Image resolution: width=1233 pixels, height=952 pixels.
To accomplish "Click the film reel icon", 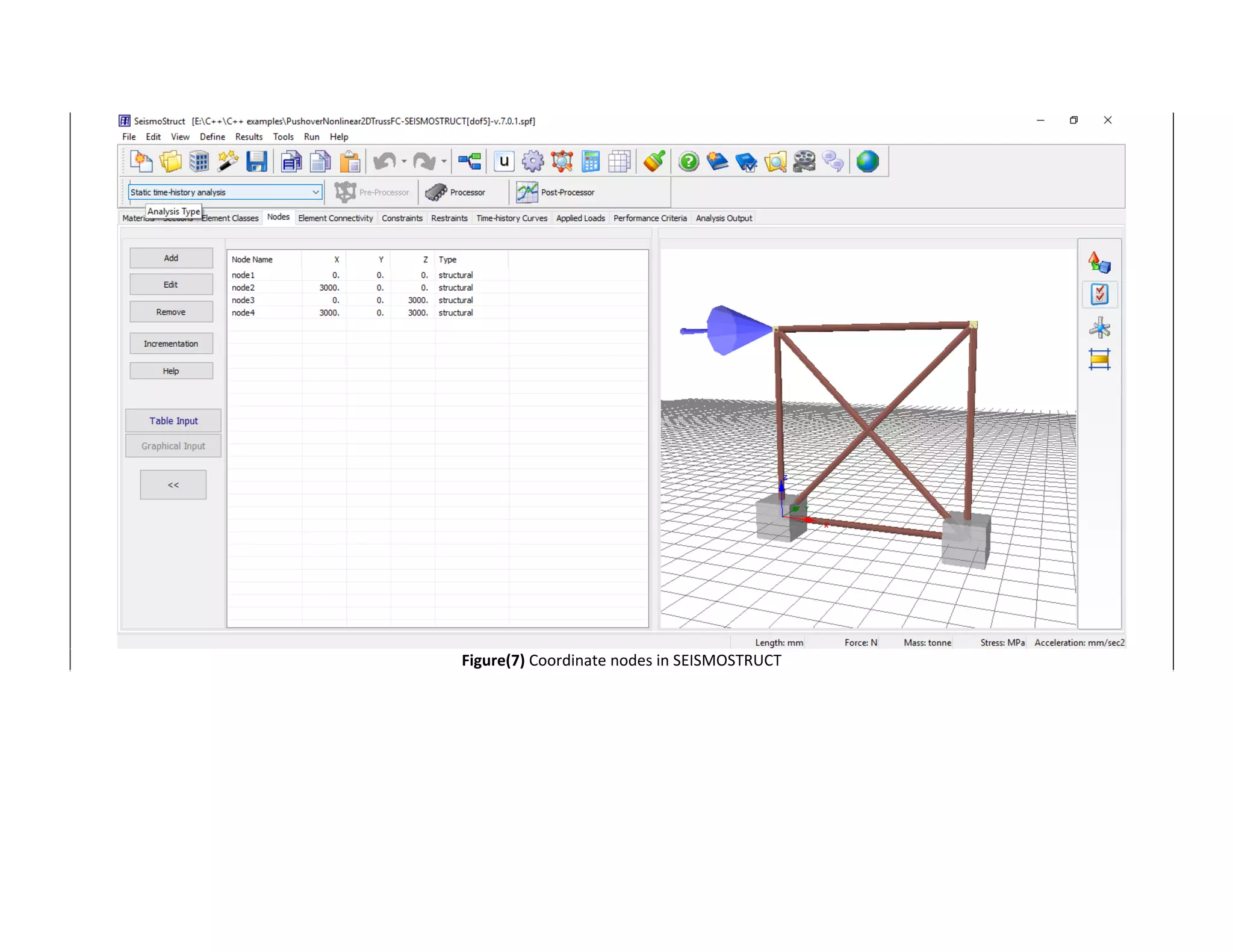I will 804,161.
